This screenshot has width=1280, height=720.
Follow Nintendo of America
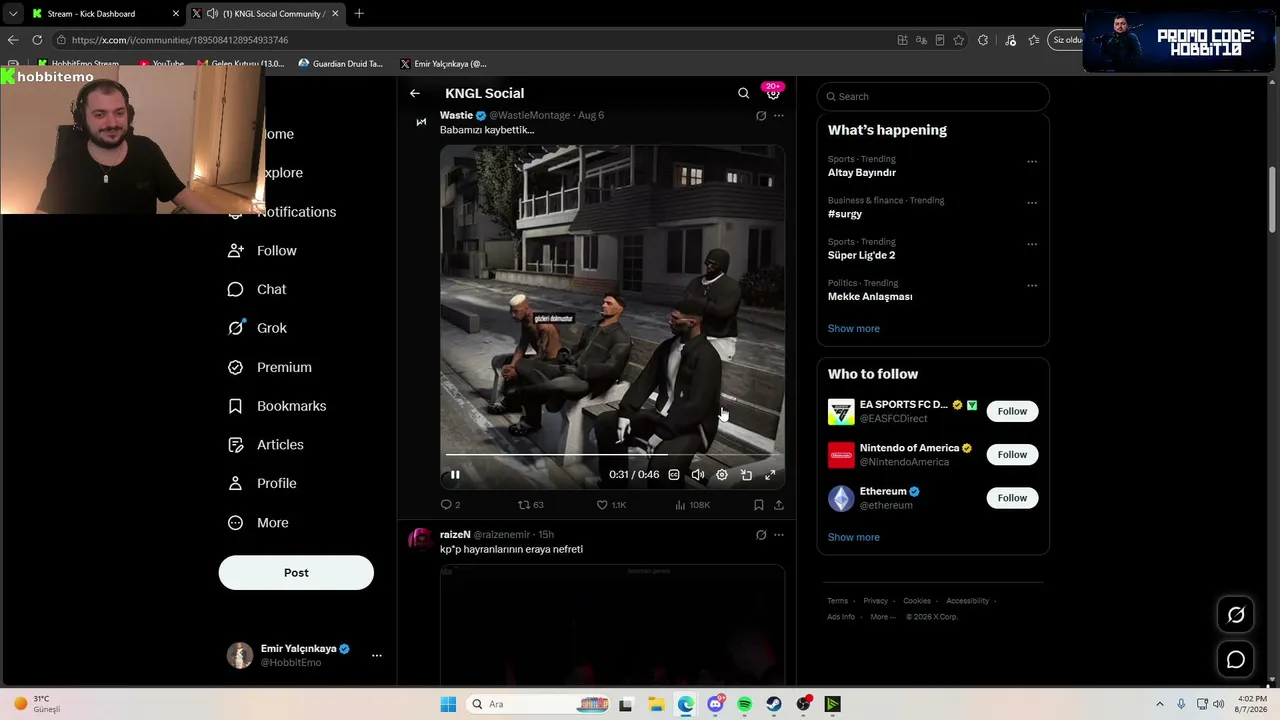pyautogui.click(x=1012, y=455)
